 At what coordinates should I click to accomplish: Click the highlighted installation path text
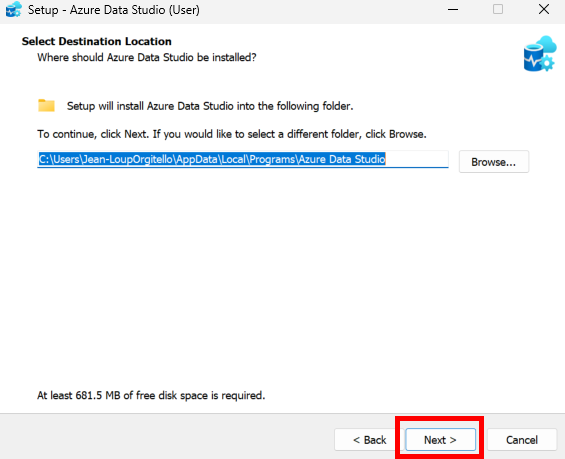coord(212,159)
